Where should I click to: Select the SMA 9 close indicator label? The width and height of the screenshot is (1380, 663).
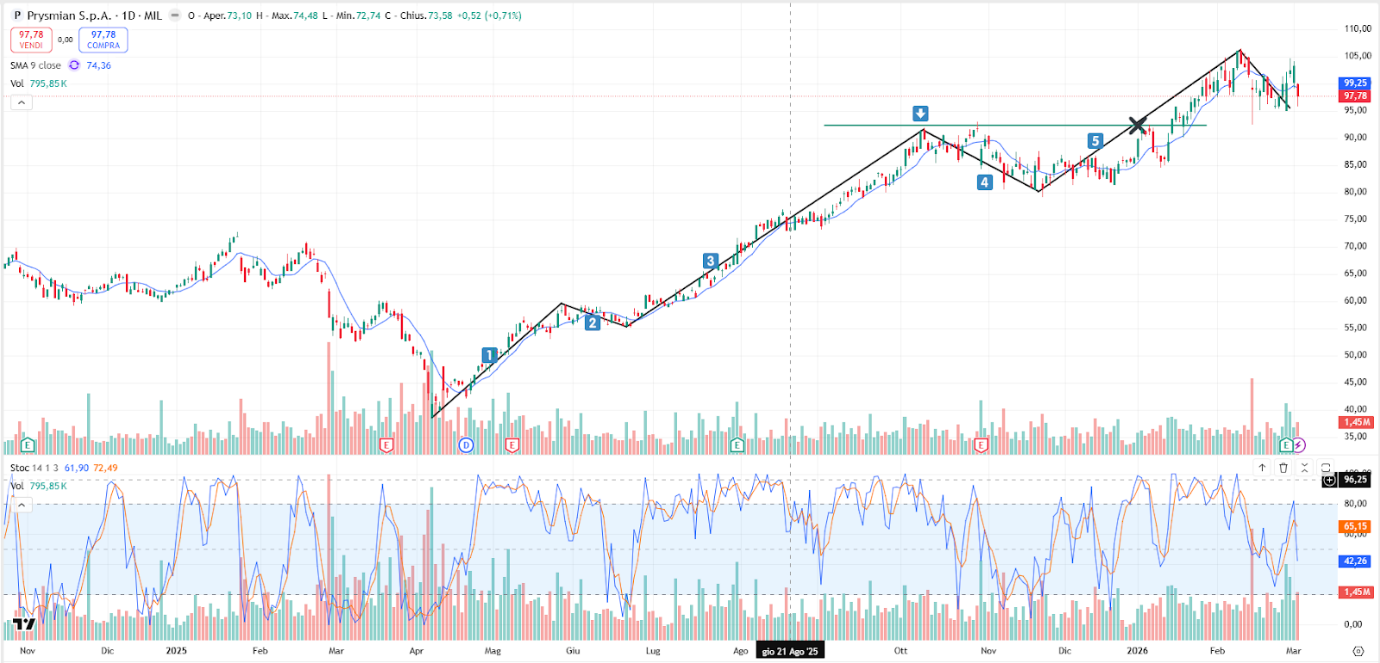point(36,65)
